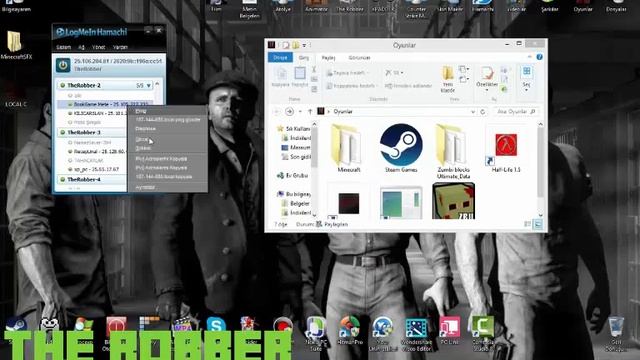Open the Ağ menu in Hamachi
This screenshot has width=640, height=360.
pyautogui.click(x=81, y=47)
